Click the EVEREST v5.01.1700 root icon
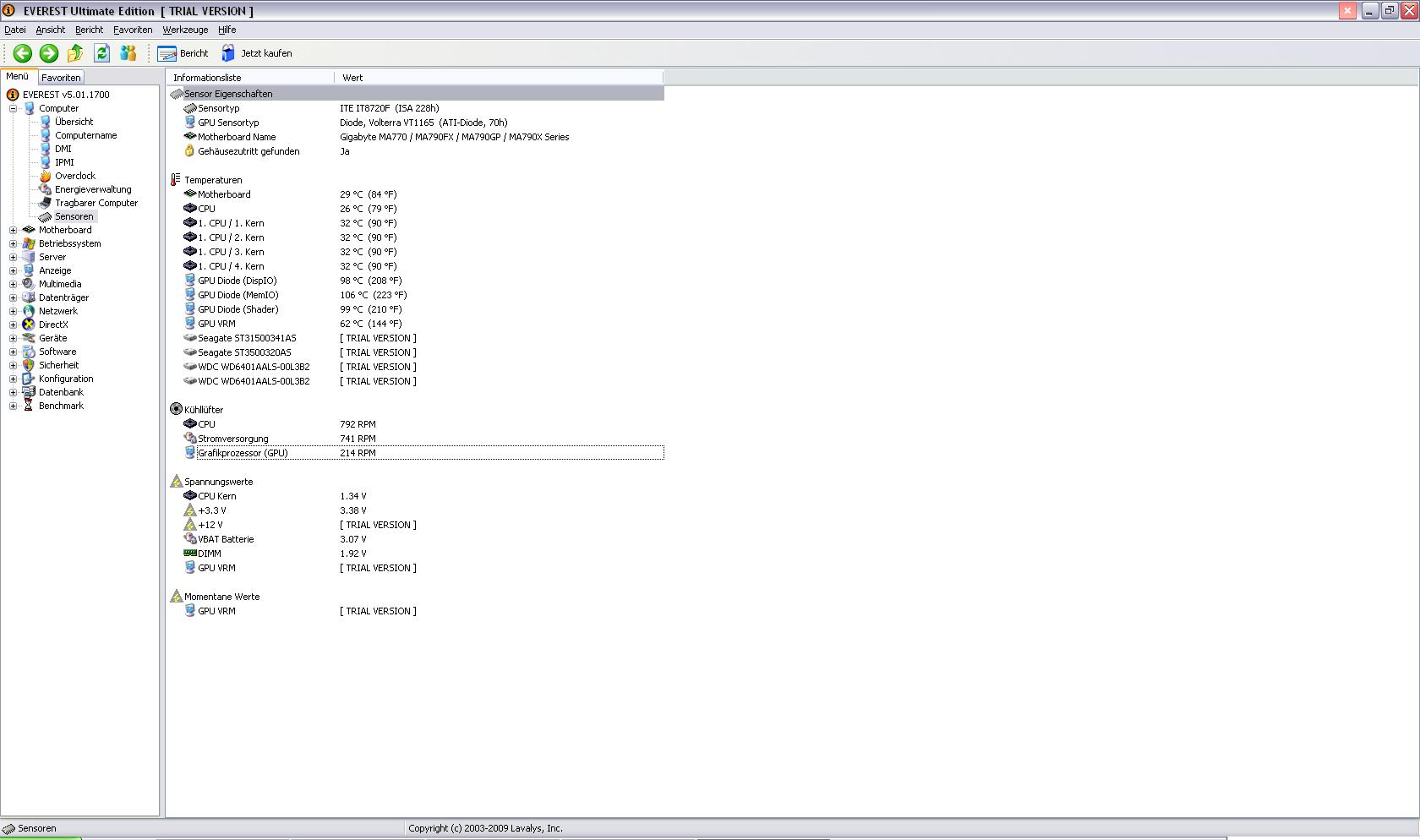The image size is (1420, 840). coord(13,95)
